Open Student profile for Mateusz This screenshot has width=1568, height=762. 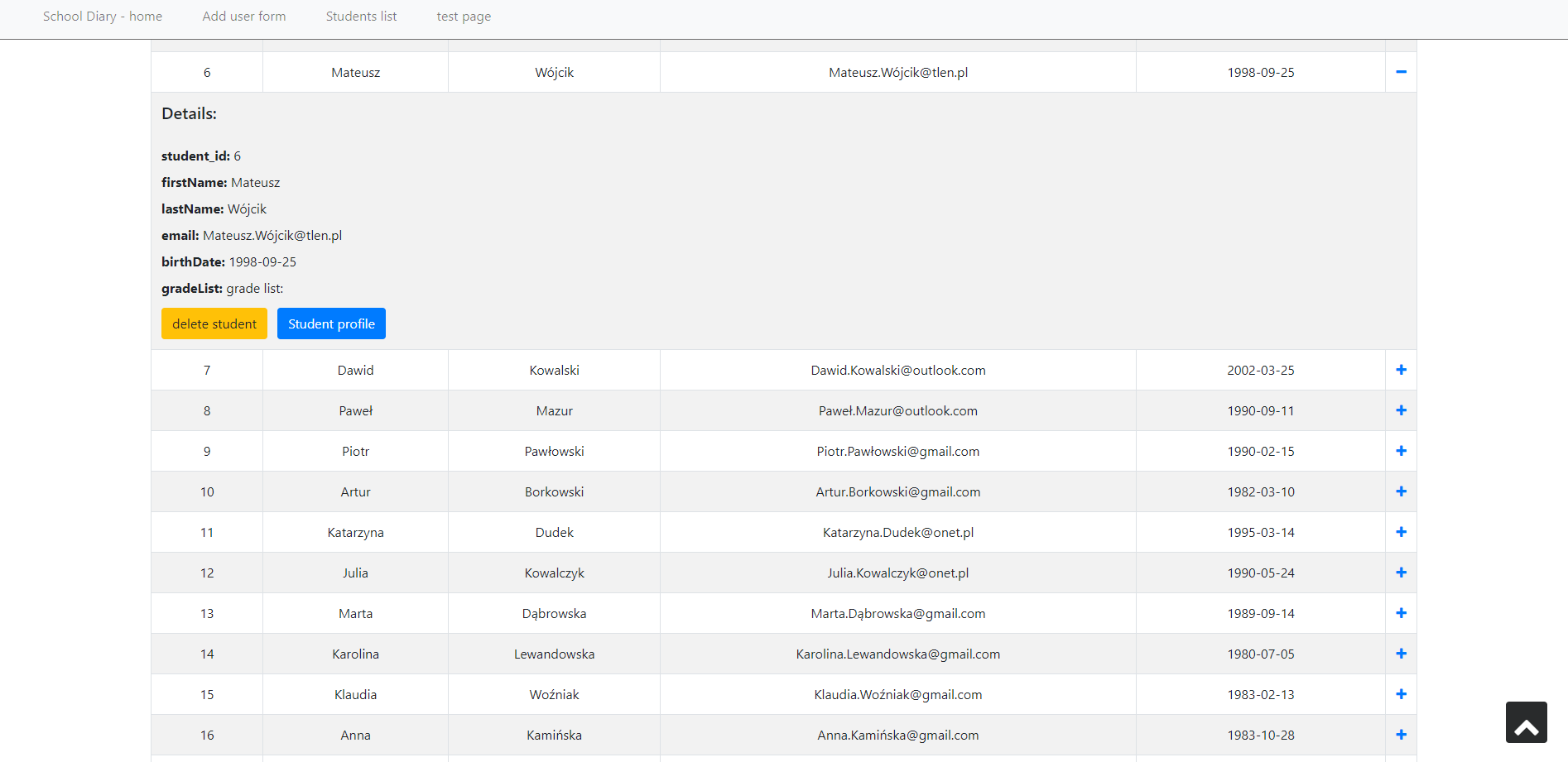point(331,323)
